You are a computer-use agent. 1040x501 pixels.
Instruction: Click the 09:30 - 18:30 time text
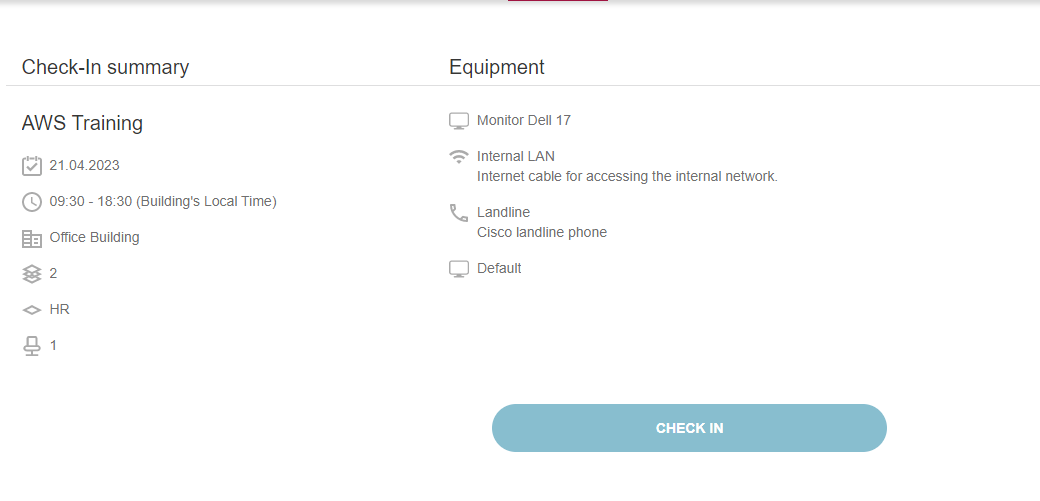click(x=163, y=201)
